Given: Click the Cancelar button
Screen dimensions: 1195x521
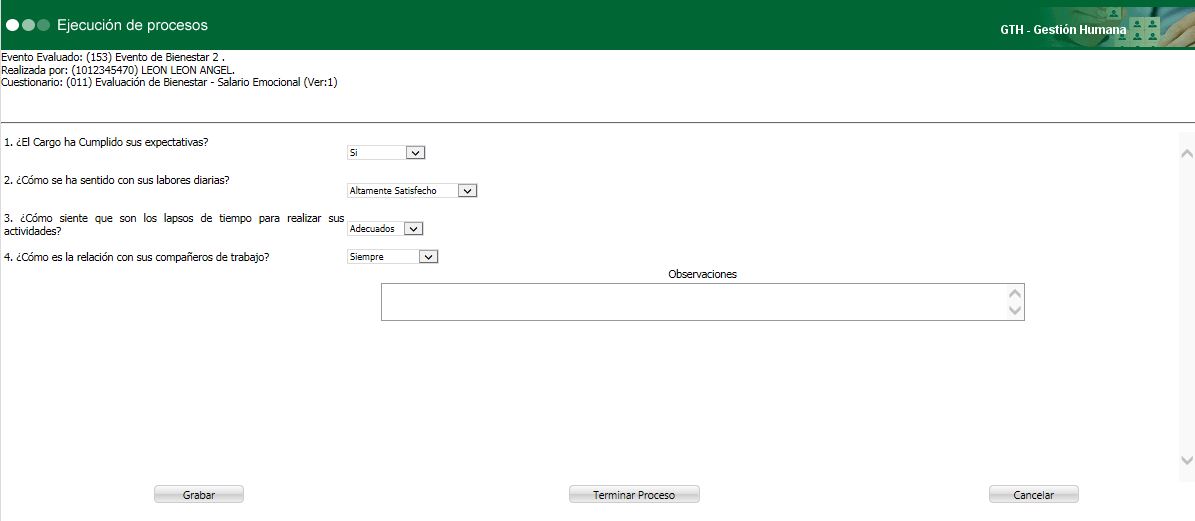Looking at the screenshot, I should 1033,494.
